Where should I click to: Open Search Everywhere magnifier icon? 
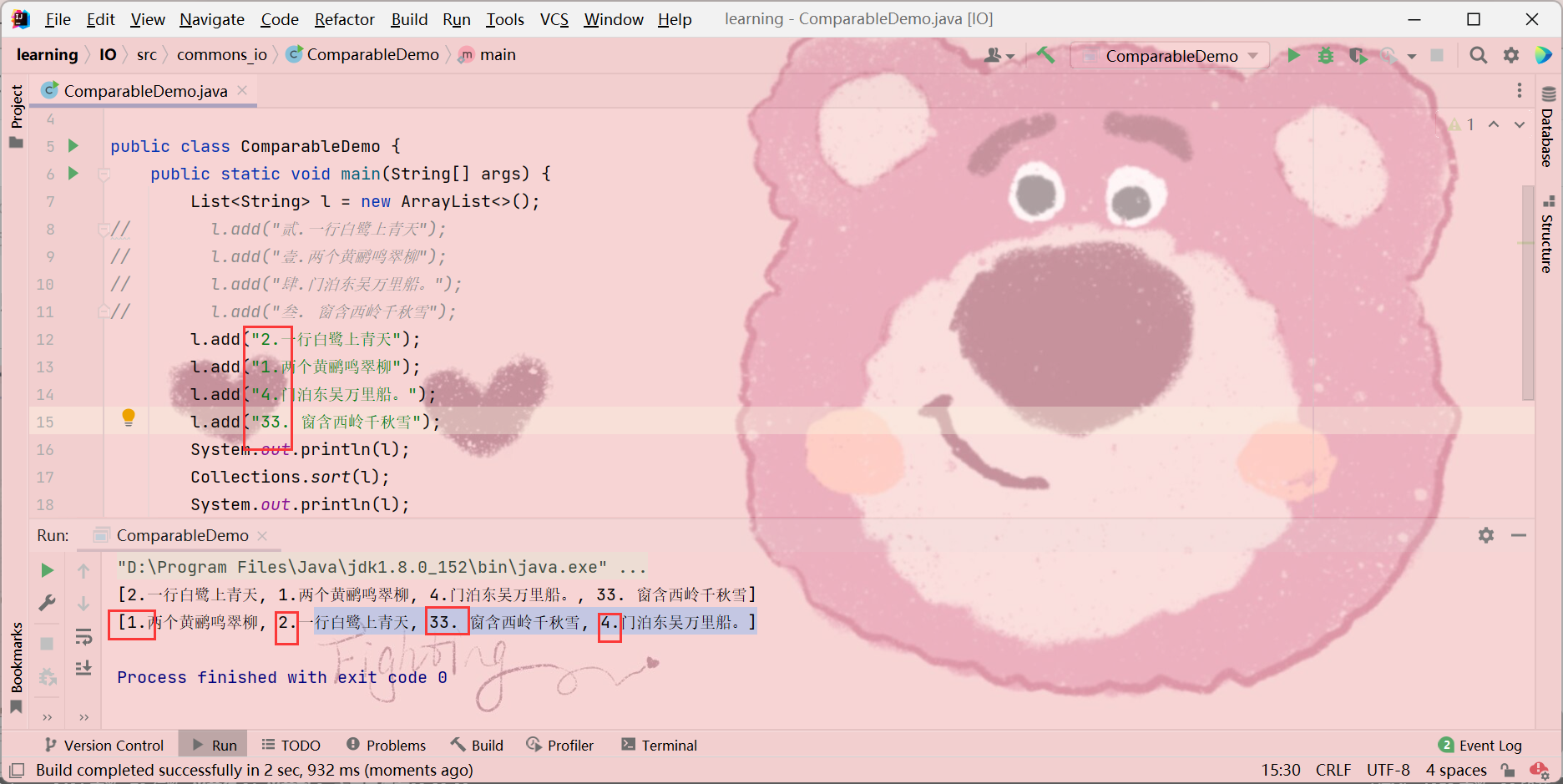click(1479, 55)
